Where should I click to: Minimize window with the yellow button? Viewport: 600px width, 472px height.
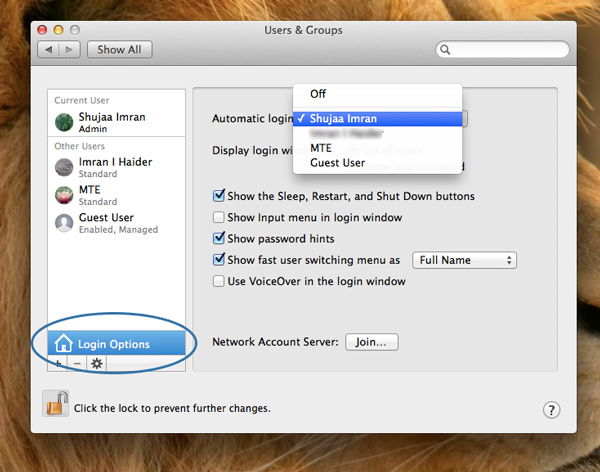point(59,30)
